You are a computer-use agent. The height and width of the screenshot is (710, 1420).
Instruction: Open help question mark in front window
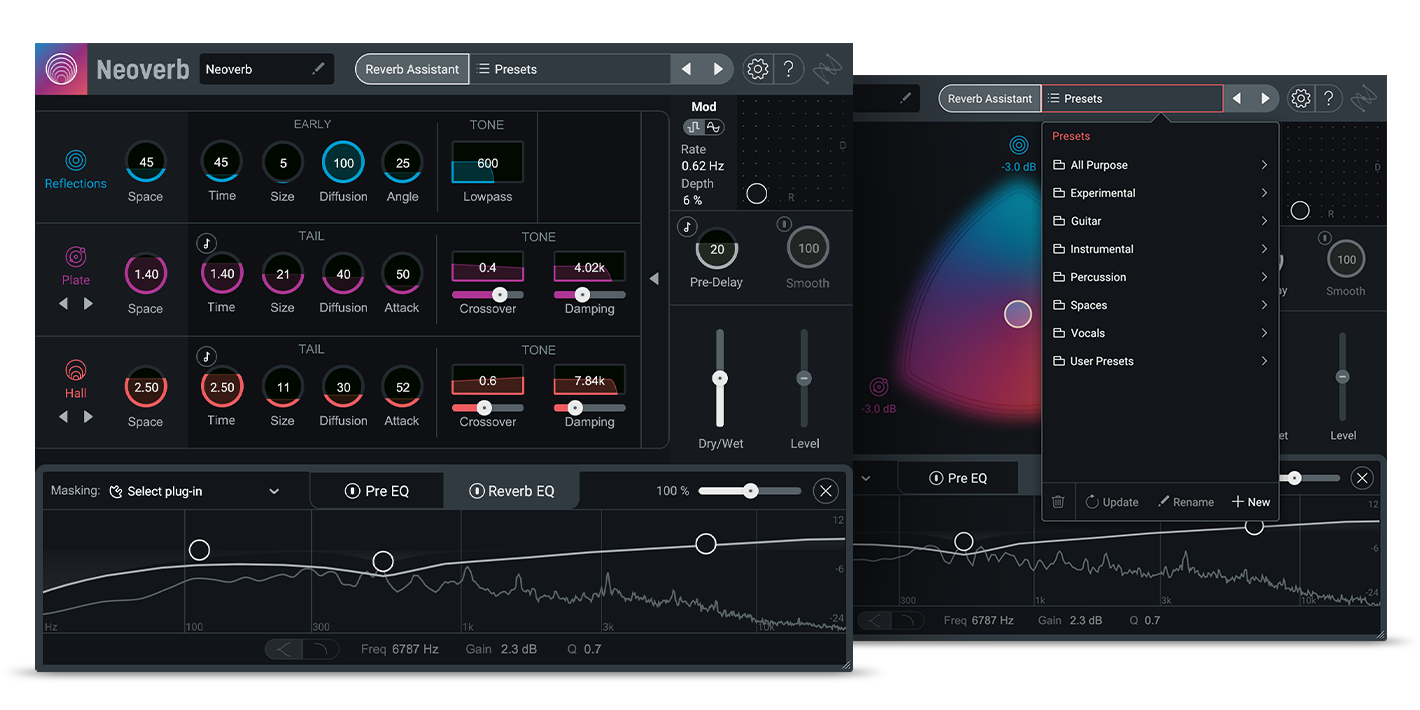point(789,69)
